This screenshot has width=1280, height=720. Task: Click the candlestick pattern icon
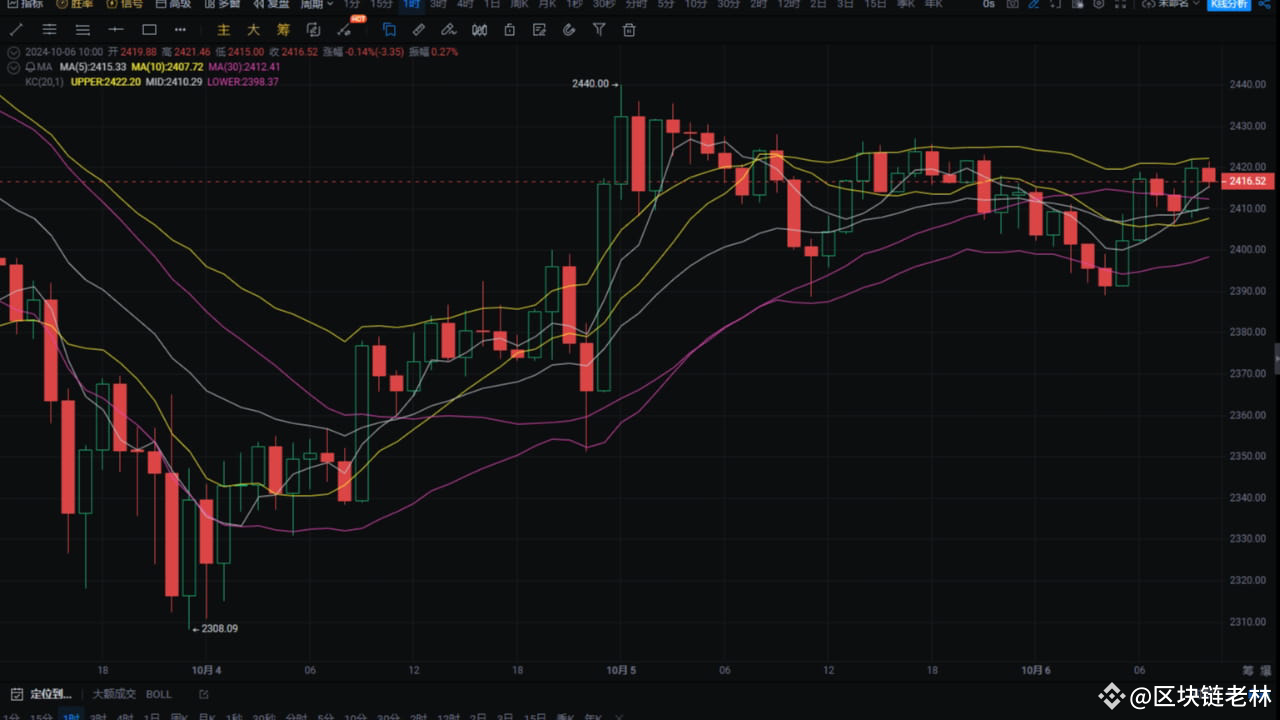pyautogui.click(x=479, y=30)
